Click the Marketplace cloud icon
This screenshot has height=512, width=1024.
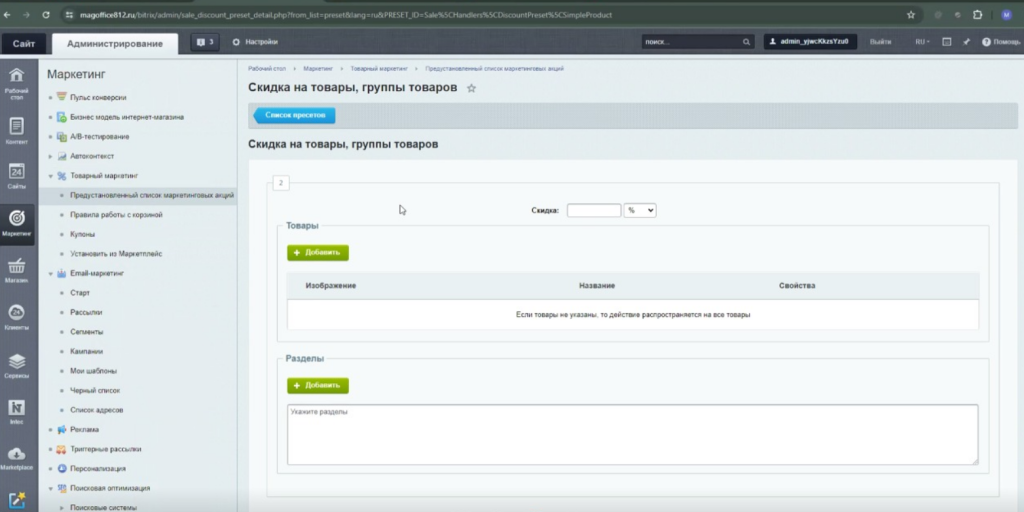coord(17,458)
